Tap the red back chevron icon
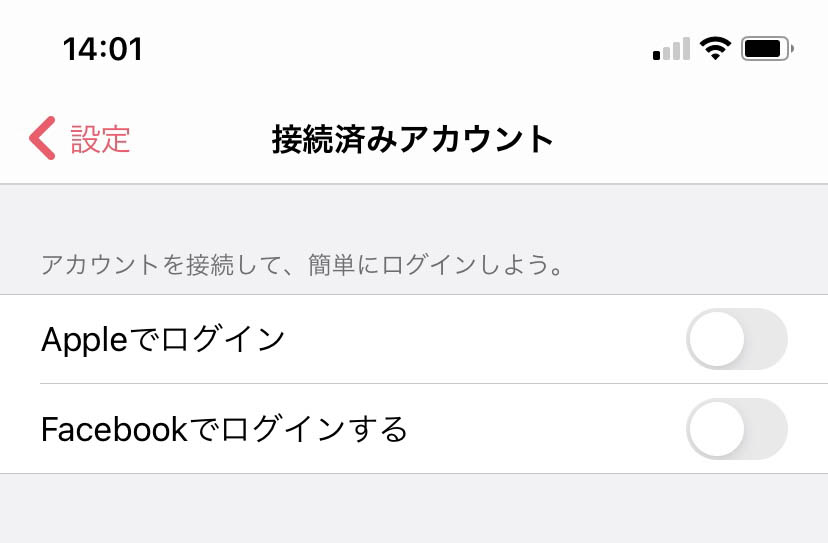The width and height of the screenshot is (828, 543). (42, 138)
